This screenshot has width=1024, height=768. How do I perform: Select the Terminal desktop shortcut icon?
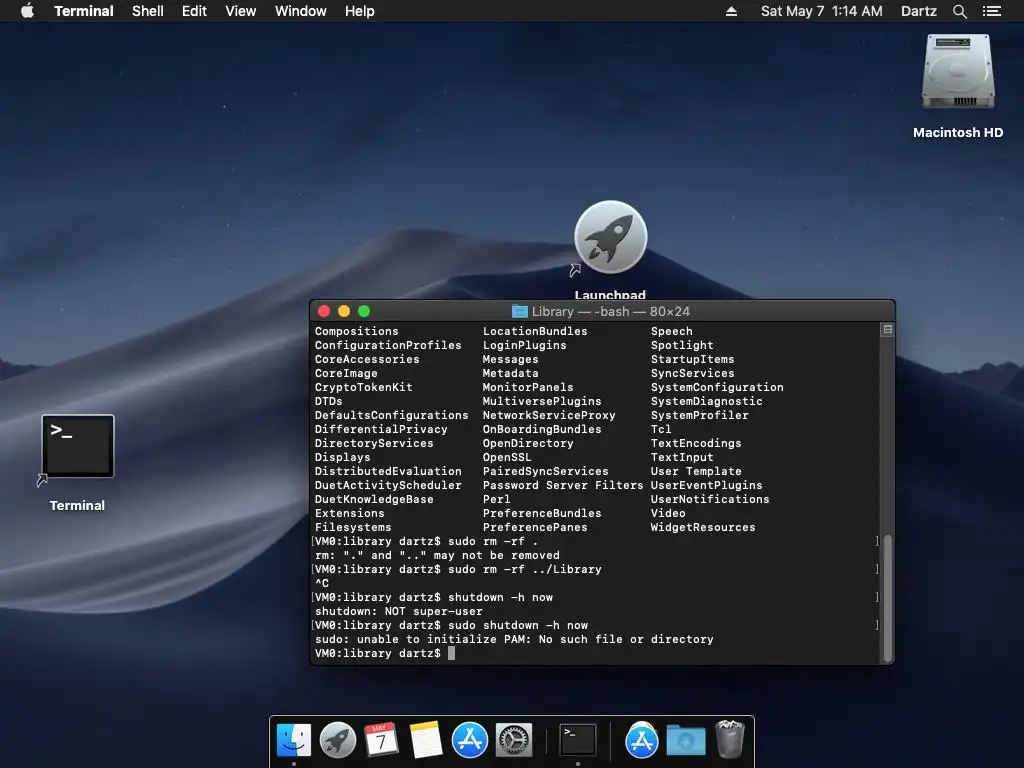click(x=78, y=446)
